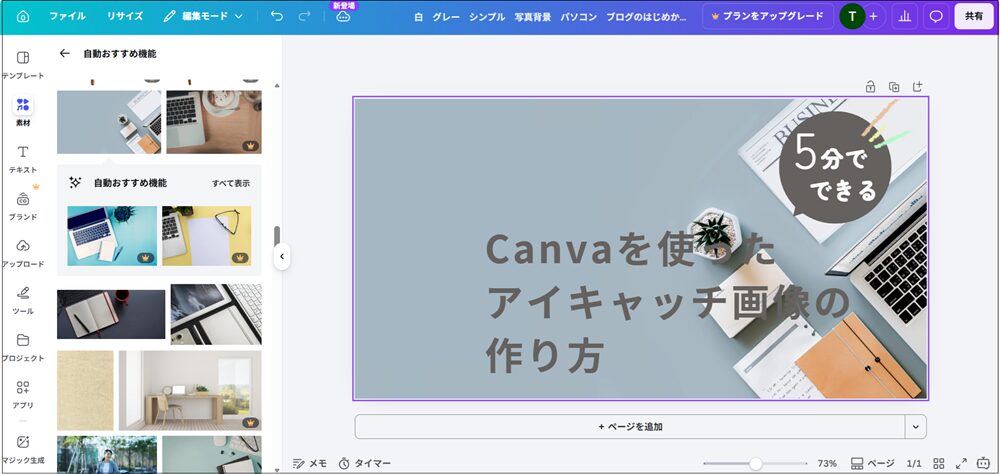Click the ブログのはじめか... title text
Screen dimensions: 1000x474
click(647, 17)
